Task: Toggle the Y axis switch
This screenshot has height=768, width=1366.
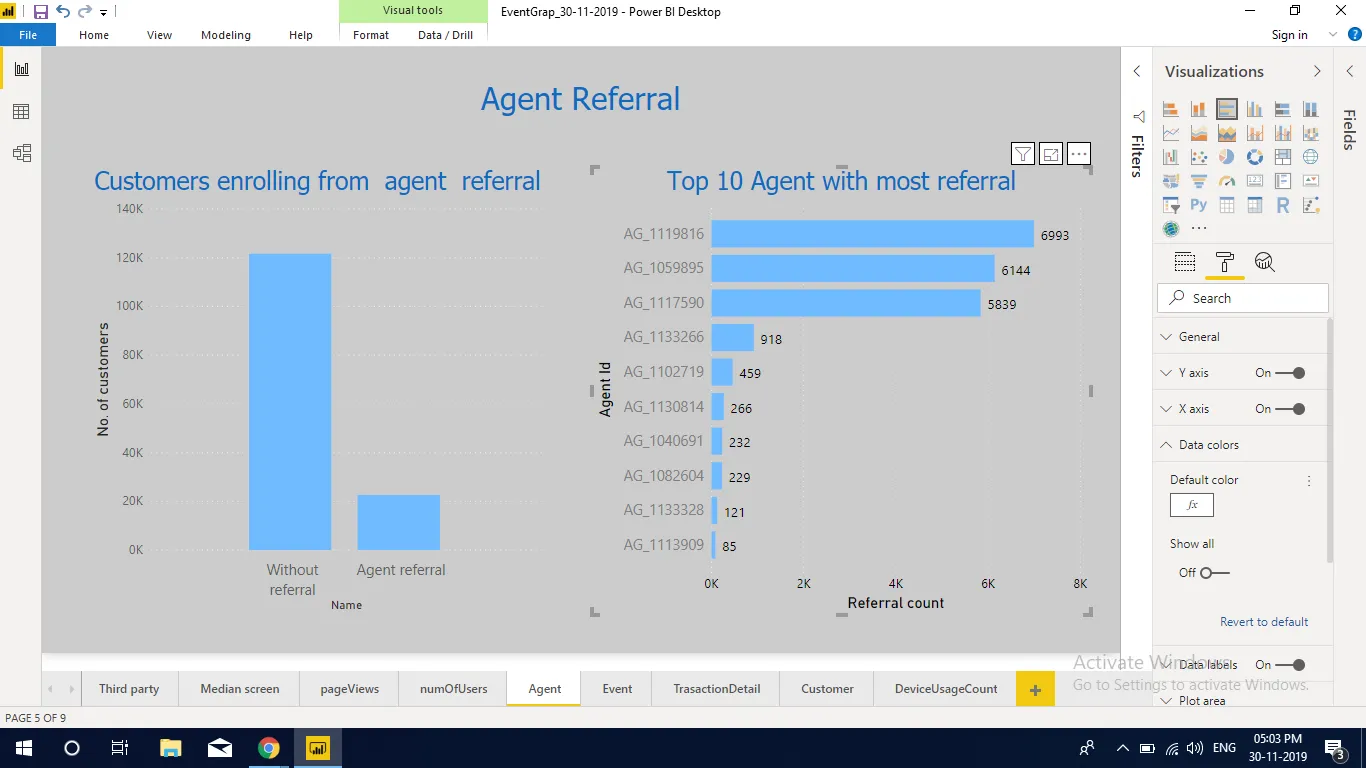Action: 1291,373
